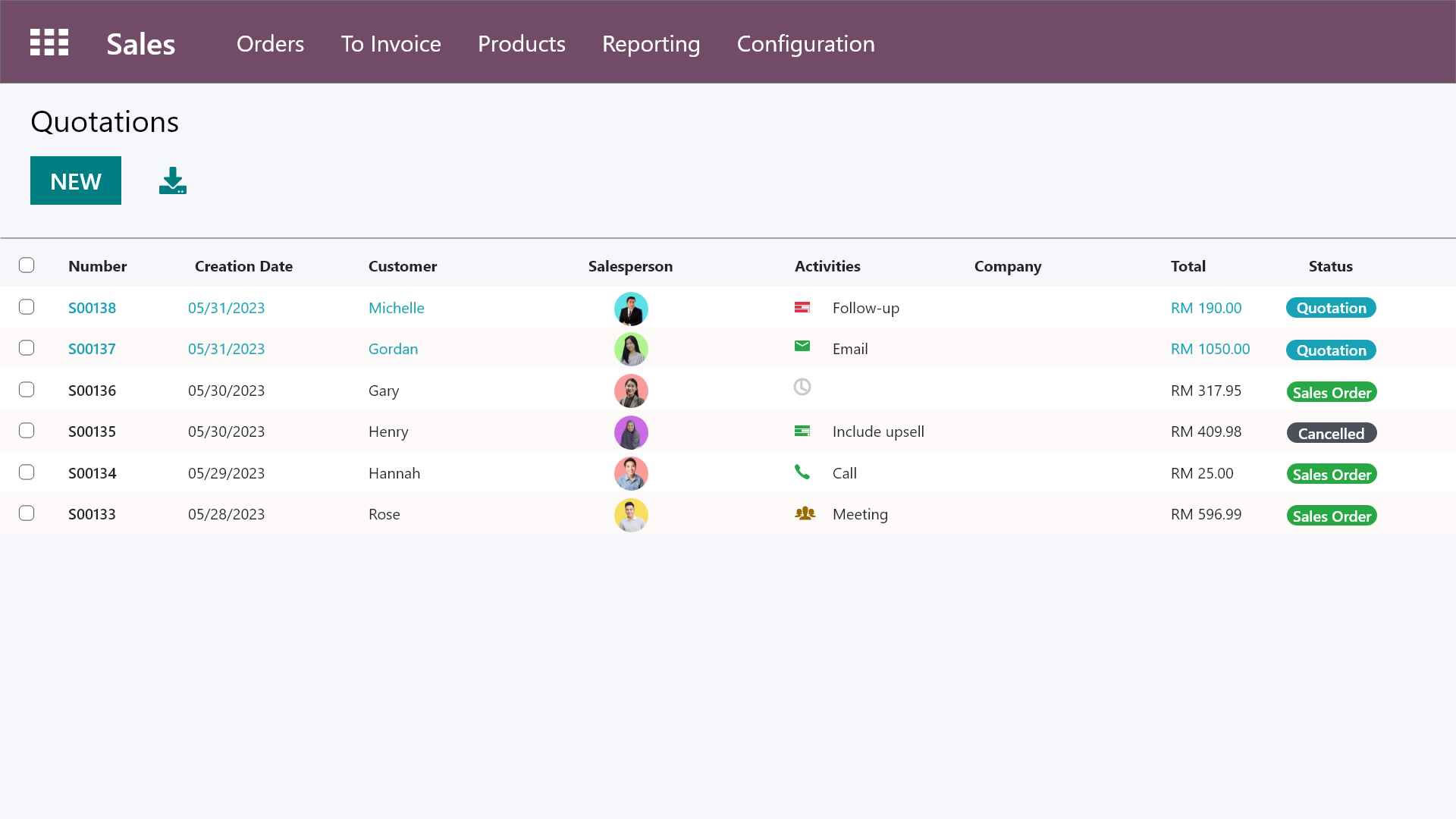Click the import records download icon
The height and width of the screenshot is (819, 1456).
tap(173, 181)
